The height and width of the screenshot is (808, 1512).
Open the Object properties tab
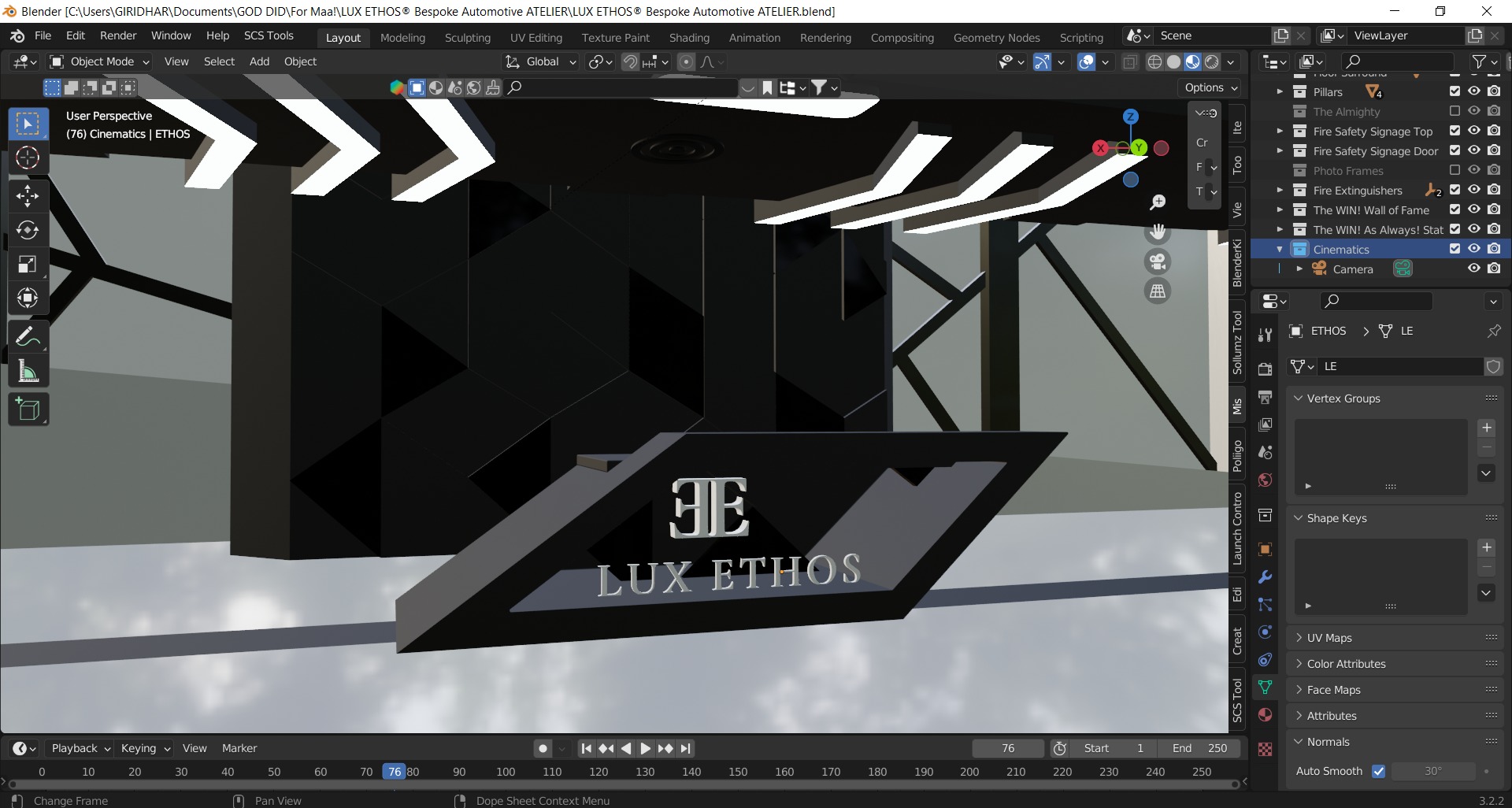click(x=1266, y=550)
